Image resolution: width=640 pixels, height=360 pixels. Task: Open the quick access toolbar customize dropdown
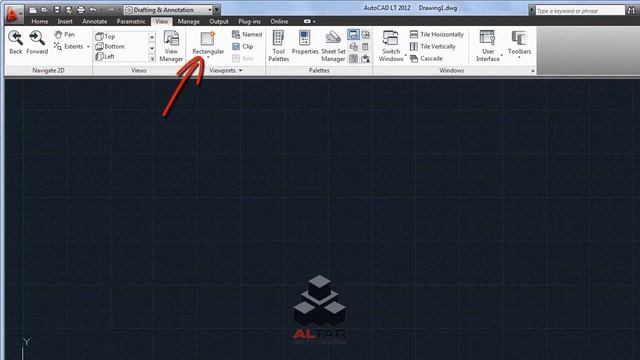click(217, 10)
